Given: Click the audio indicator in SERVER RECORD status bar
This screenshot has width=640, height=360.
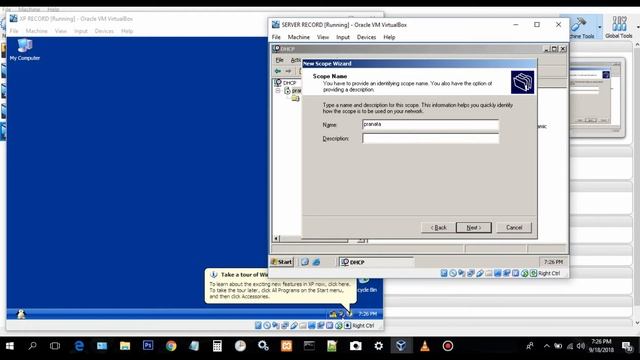Looking at the screenshot, I should (x=461, y=273).
